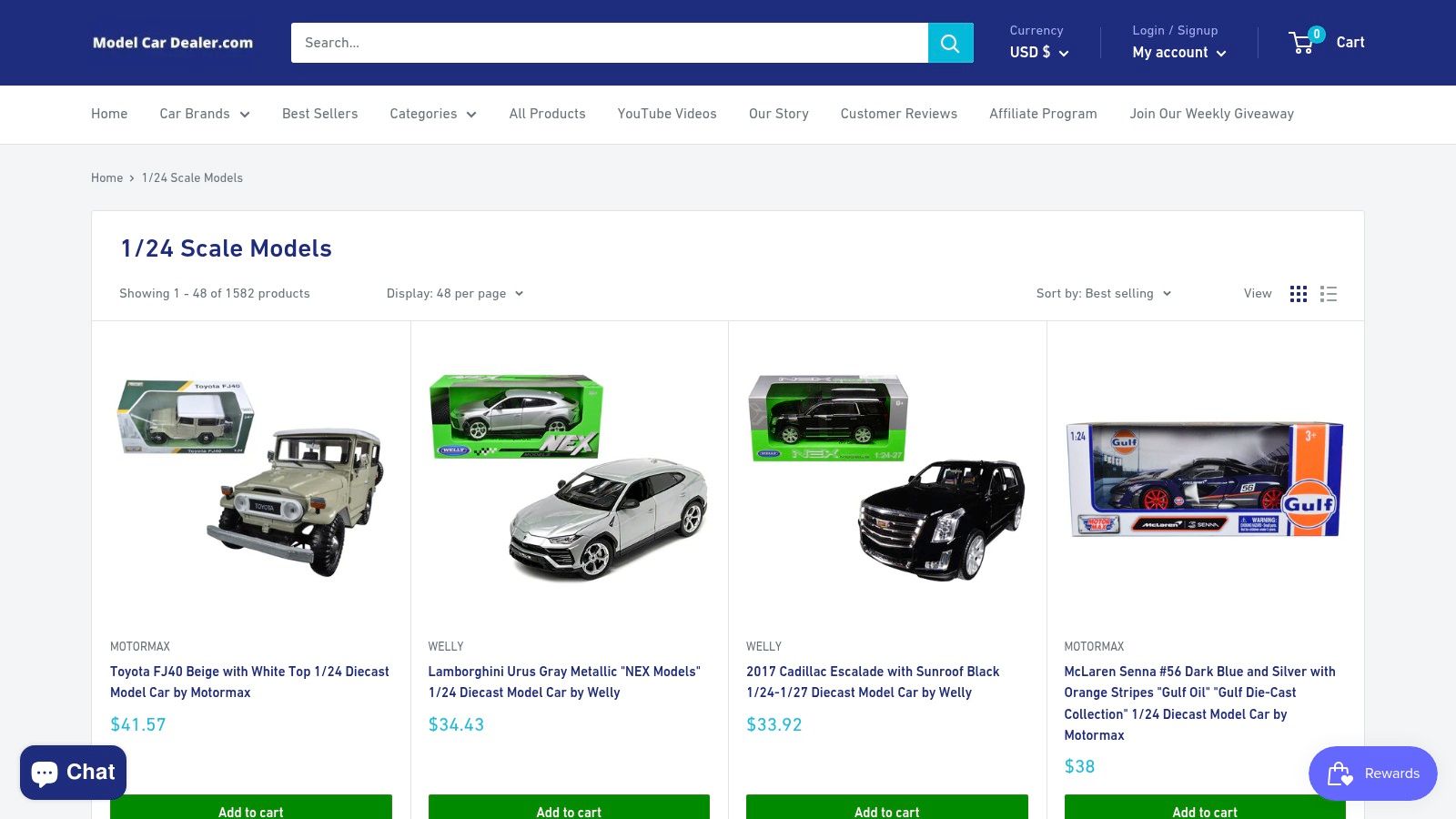Click 1/24 Scale Models breadcrumb
Image resolution: width=1456 pixels, height=819 pixels.
point(192,177)
